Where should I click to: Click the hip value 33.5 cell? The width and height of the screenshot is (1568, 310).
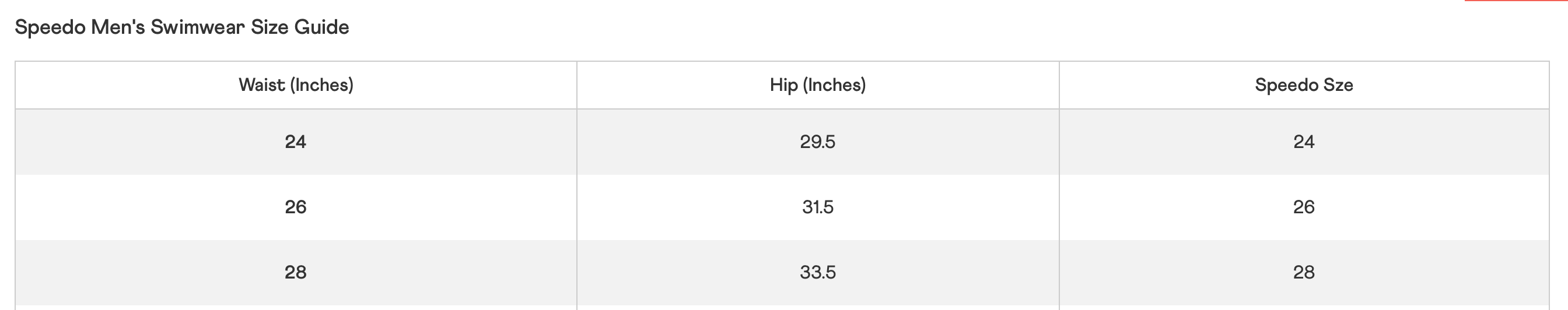817,272
